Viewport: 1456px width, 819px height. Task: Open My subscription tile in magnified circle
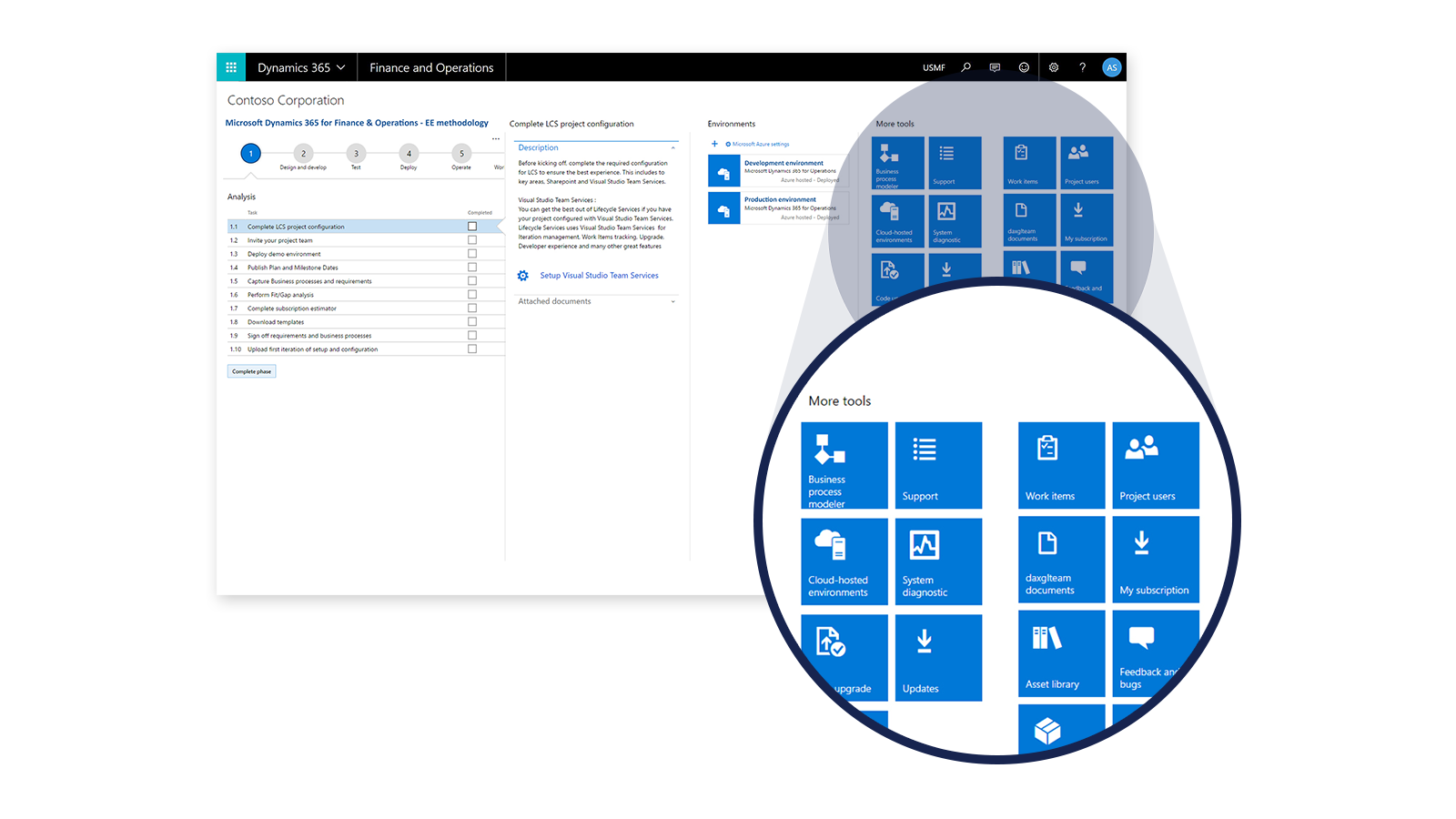point(1156,560)
